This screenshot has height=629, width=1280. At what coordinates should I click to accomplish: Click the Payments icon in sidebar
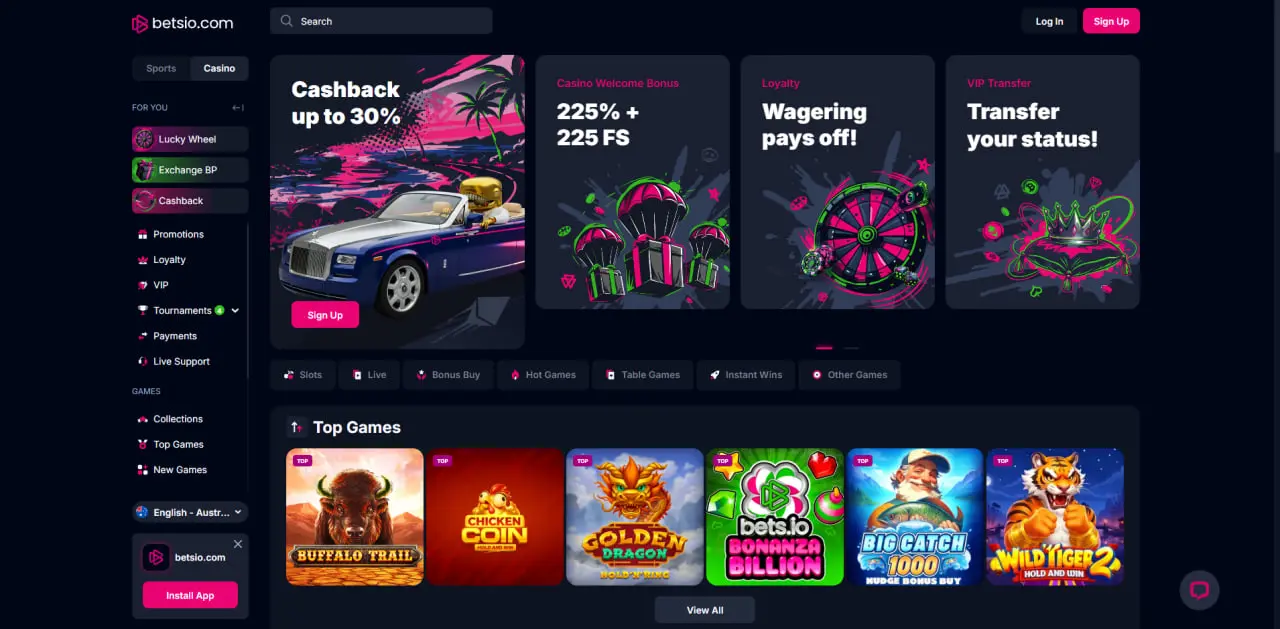(x=142, y=336)
